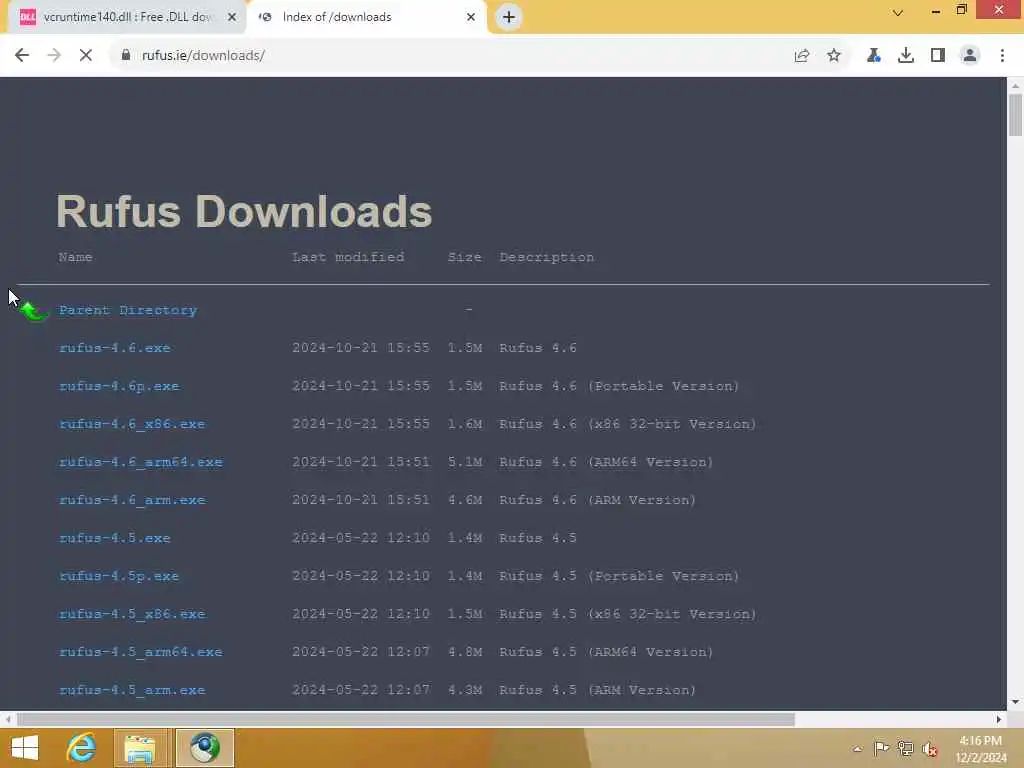Image resolution: width=1024 pixels, height=768 pixels.
Task: Click the description 'Rufus 4.6 (ARM64 Version)'
Action: click(x=606, y=462)
